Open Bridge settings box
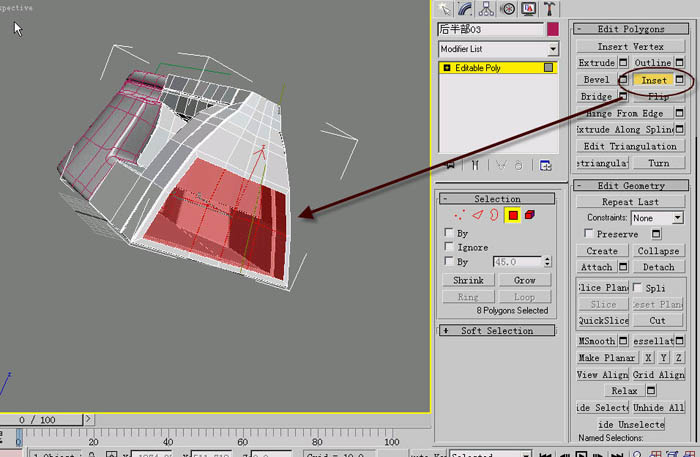Viewport: 700px width, 457px height. (623, 96)
